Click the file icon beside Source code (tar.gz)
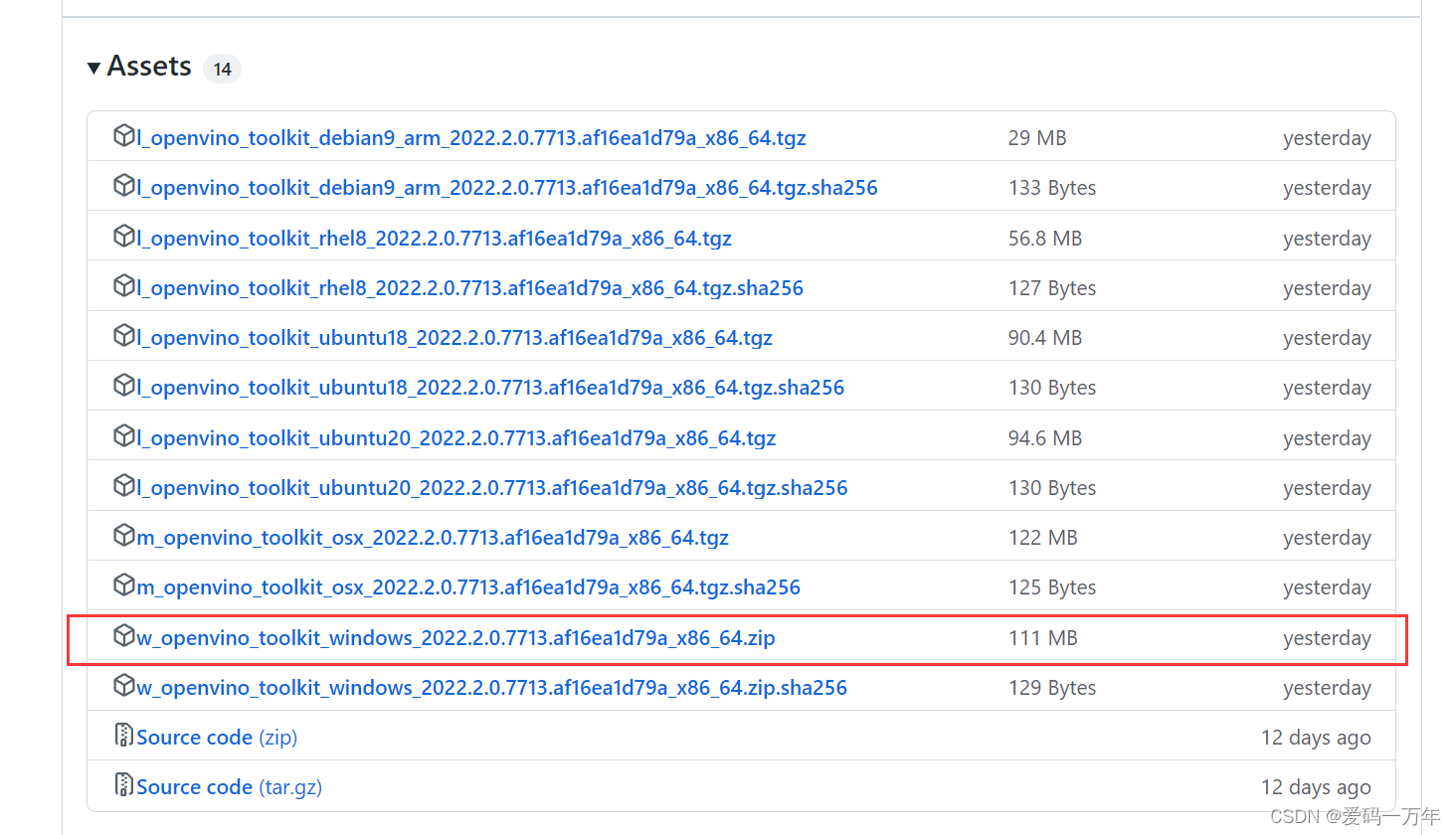1456x835 pixels. point(123,785)
